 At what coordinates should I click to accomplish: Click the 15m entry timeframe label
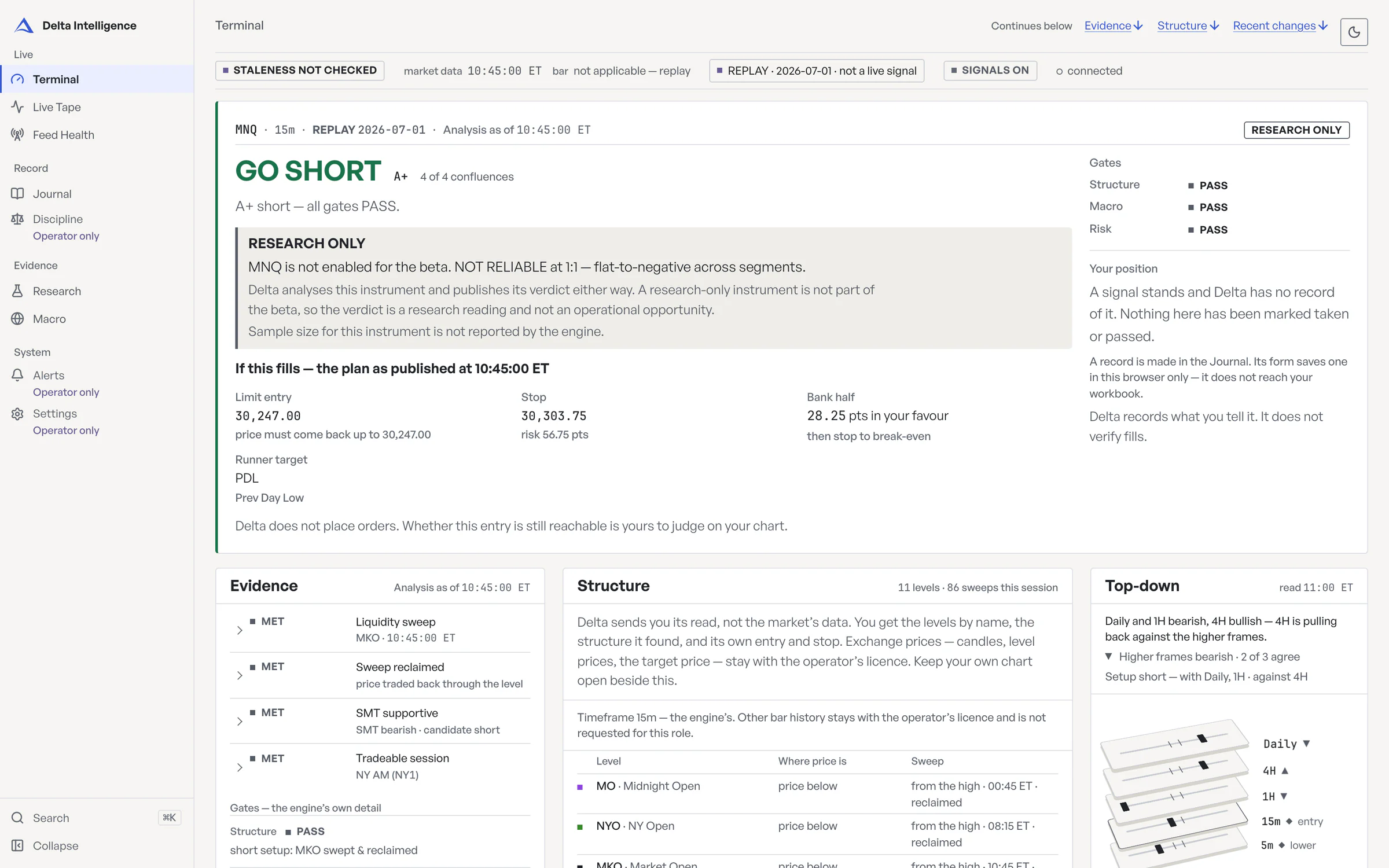(x=1292, y=822)
